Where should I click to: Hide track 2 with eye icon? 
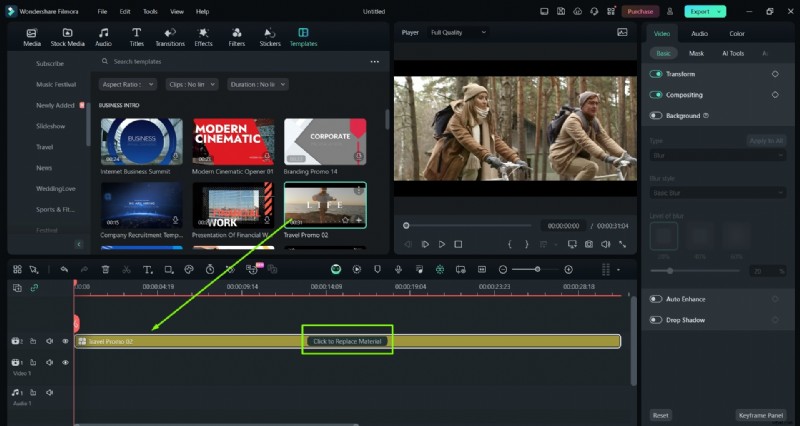click(65, 341)
